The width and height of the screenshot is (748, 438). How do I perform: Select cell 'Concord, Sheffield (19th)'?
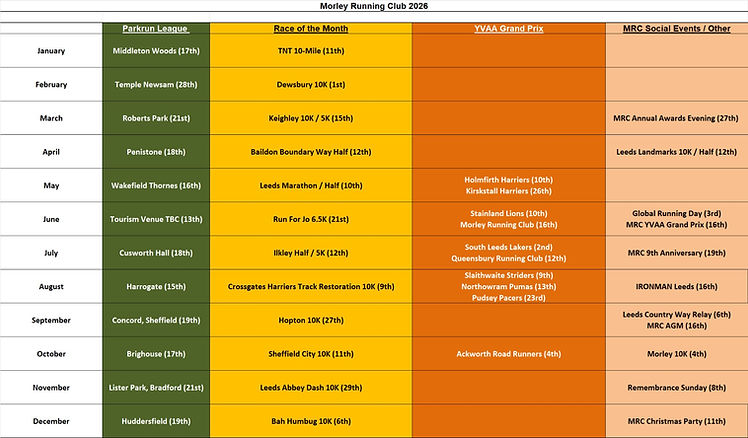(x=156, y=320)
